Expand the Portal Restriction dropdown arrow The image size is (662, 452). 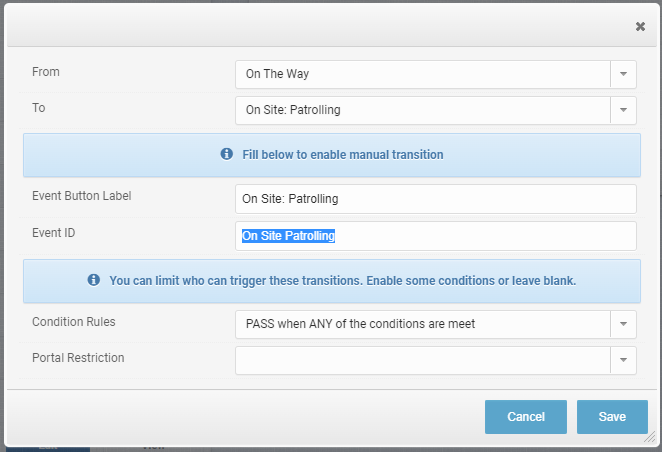click(x=623, y=360)
